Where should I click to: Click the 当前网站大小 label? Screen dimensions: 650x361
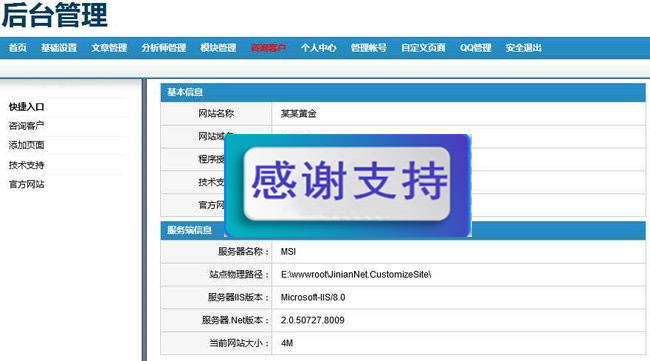[x=239, y=343]
